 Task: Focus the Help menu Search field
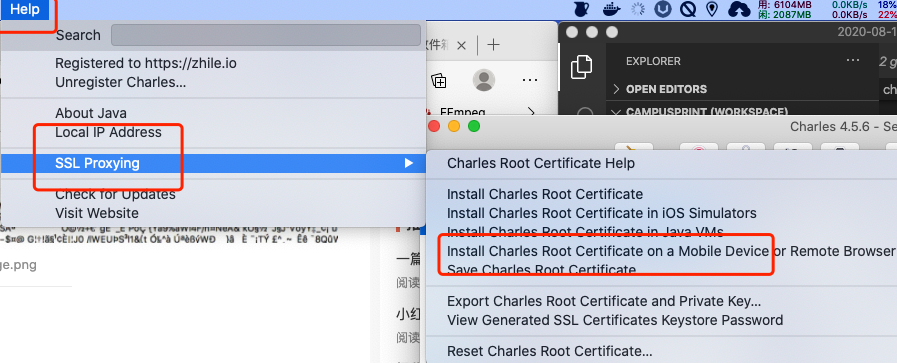pyautogui.click(x=266, y=35)
